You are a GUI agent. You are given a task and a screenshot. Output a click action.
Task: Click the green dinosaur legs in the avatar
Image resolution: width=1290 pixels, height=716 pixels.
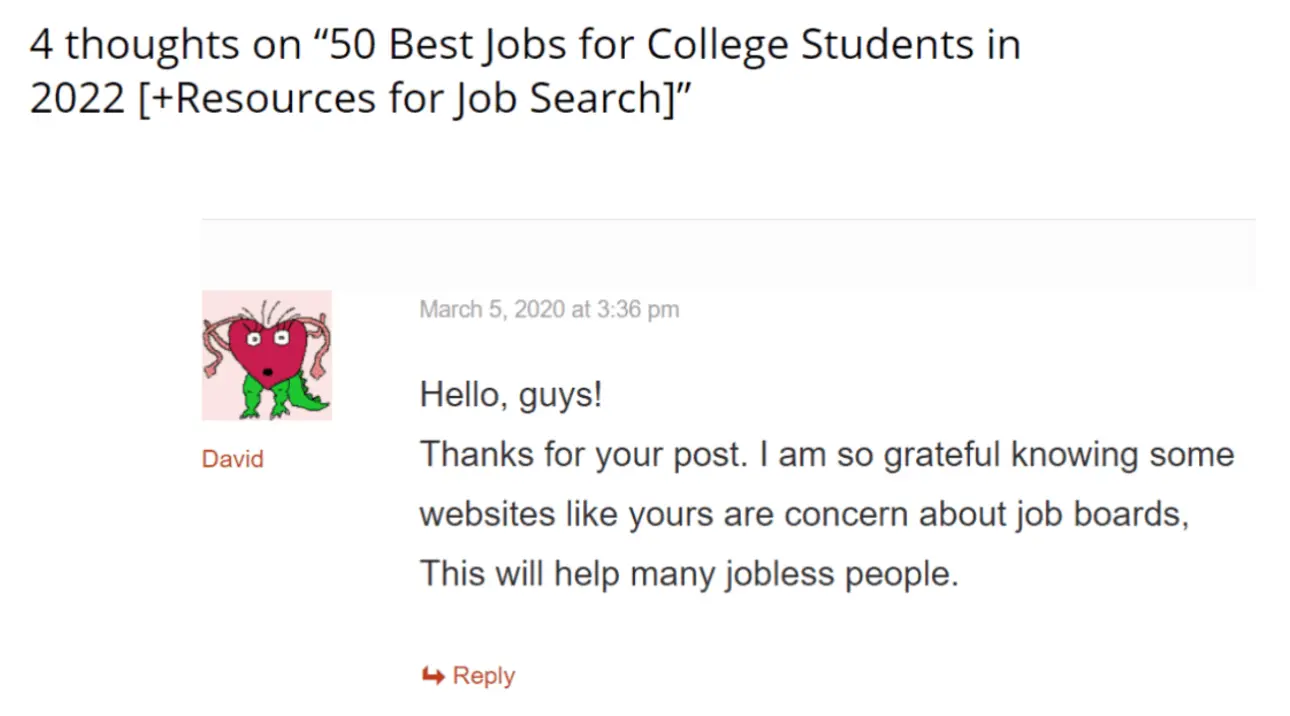coord(275,400)
